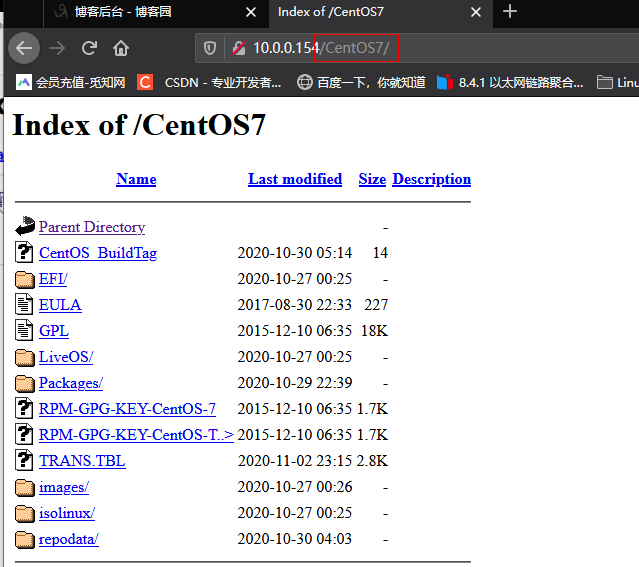Open the GPL file link
The width and height of the screenshot is (639, 567).
(54, 331)
